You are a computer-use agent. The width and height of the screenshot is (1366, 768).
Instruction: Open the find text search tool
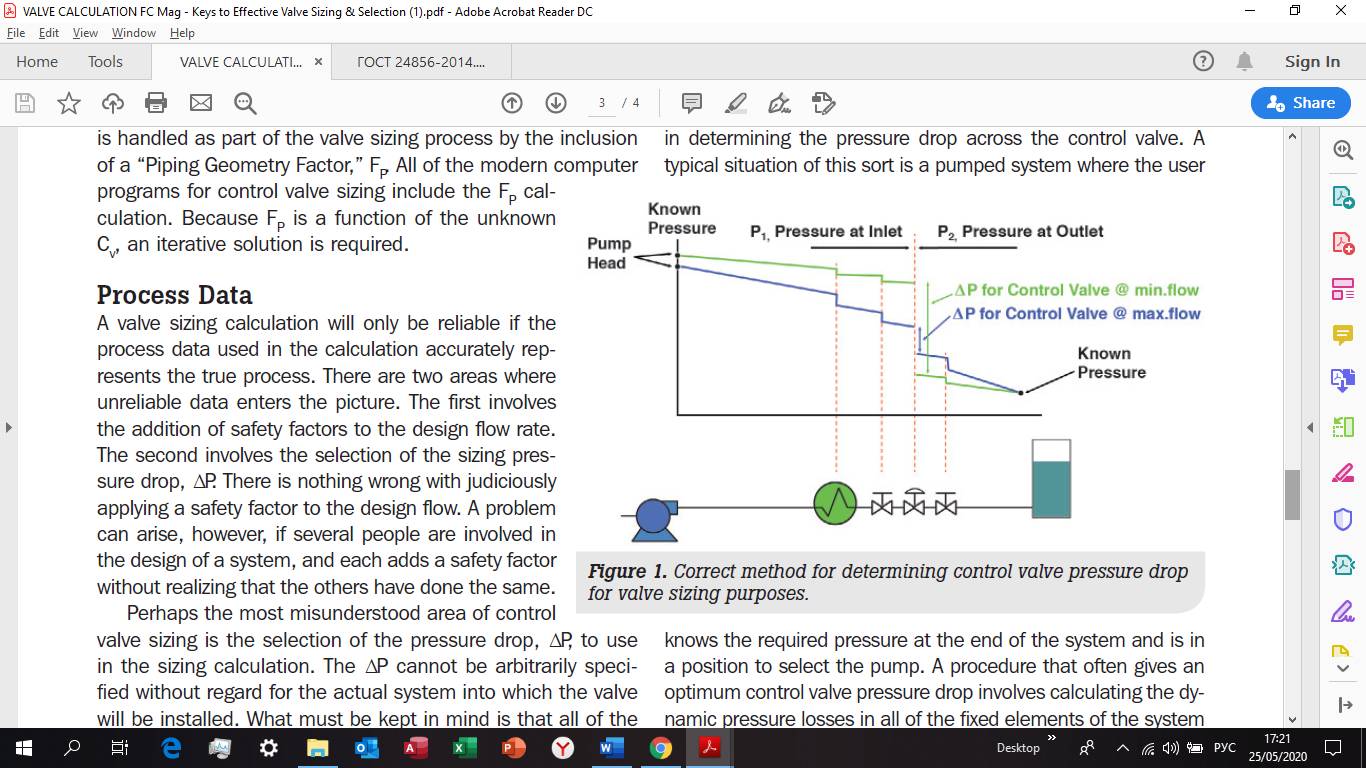[245, 103]
